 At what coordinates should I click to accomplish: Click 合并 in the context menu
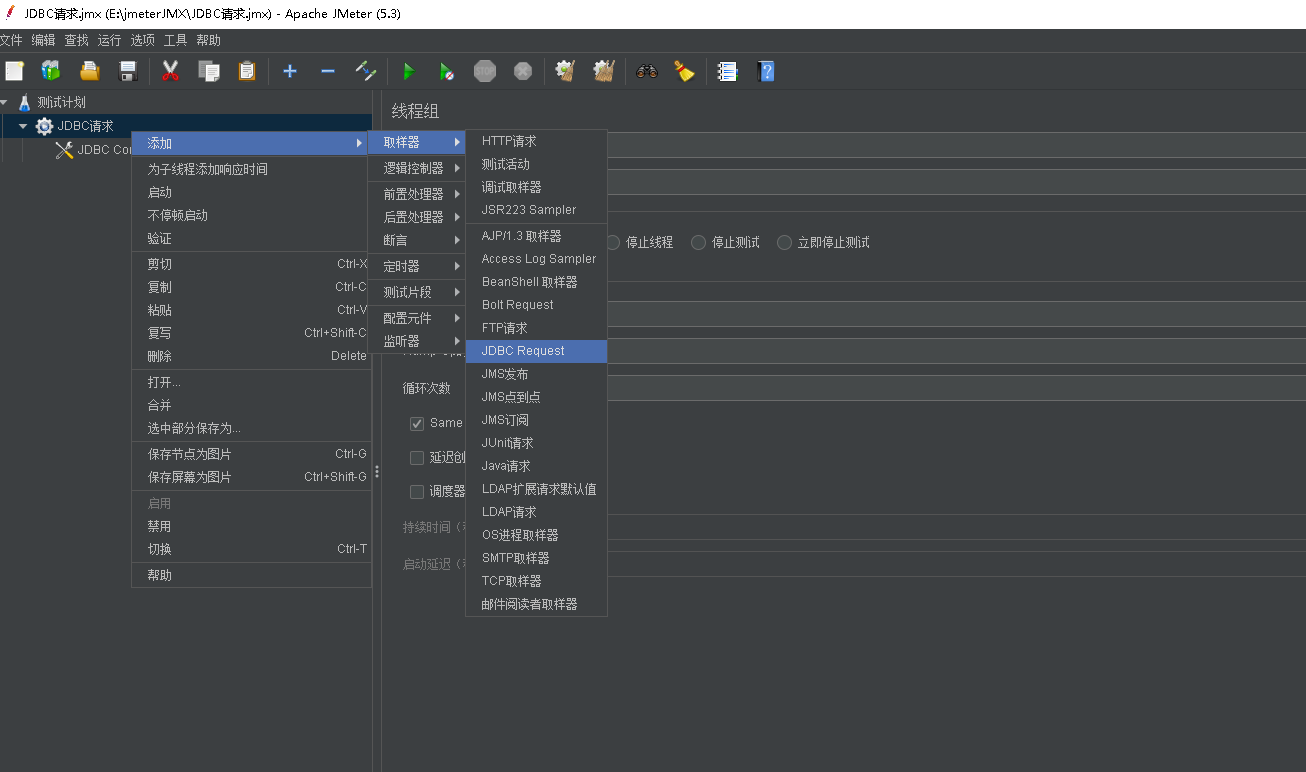click(x=251, y=405)
